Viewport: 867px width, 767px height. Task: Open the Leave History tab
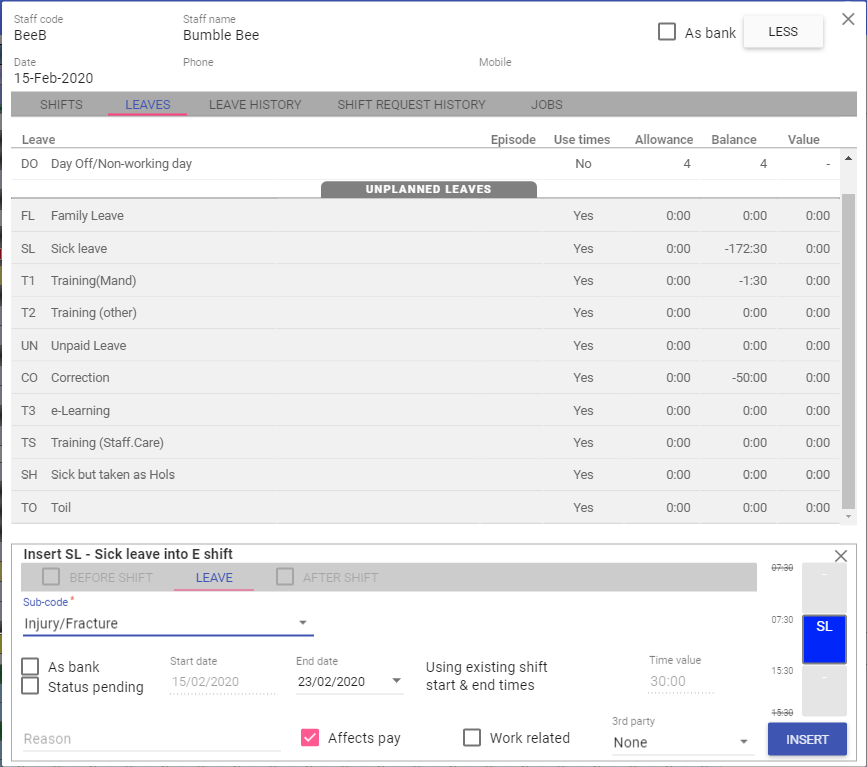point(255,105)
